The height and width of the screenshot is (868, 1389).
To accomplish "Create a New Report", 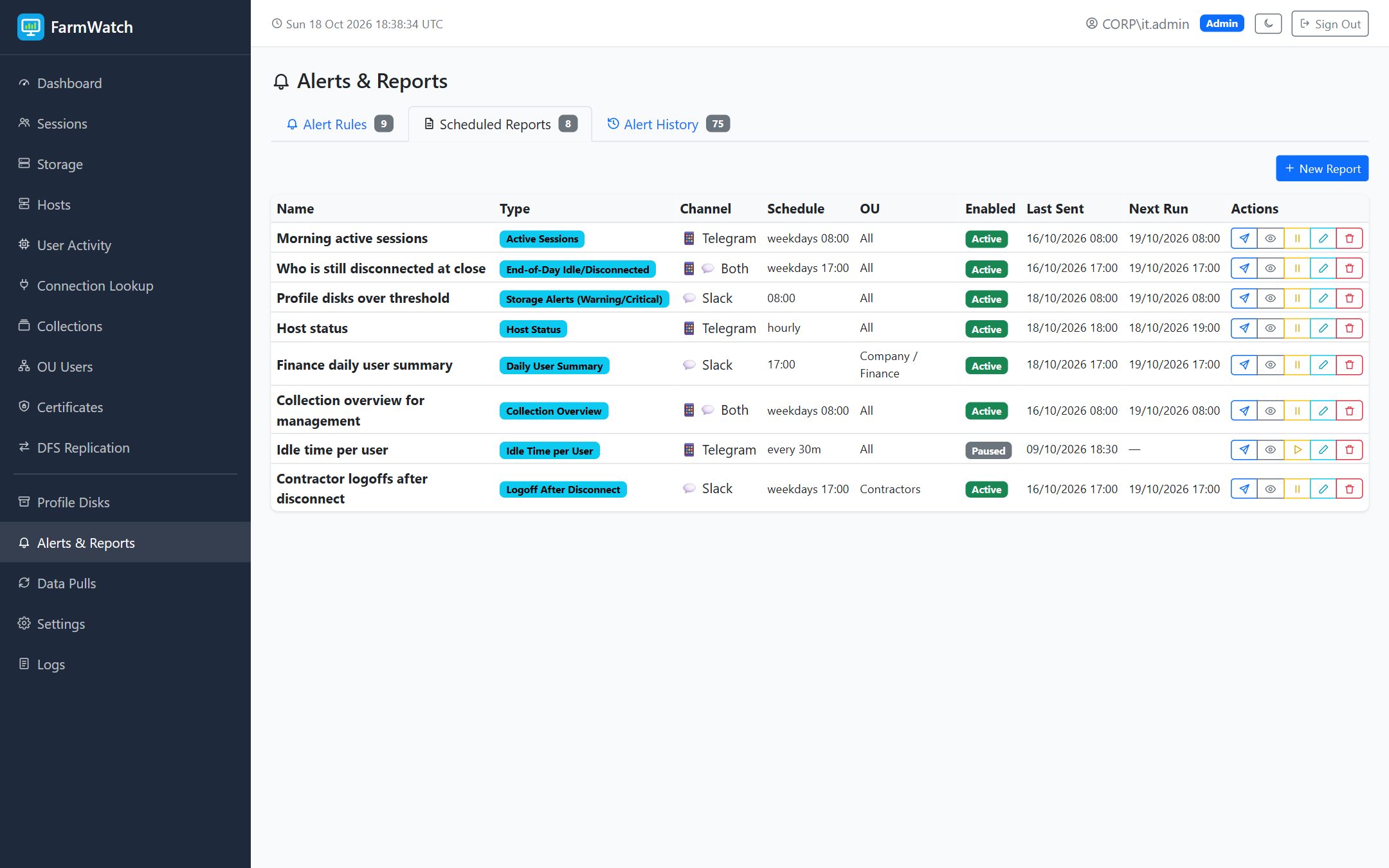I will point(1322,168).
